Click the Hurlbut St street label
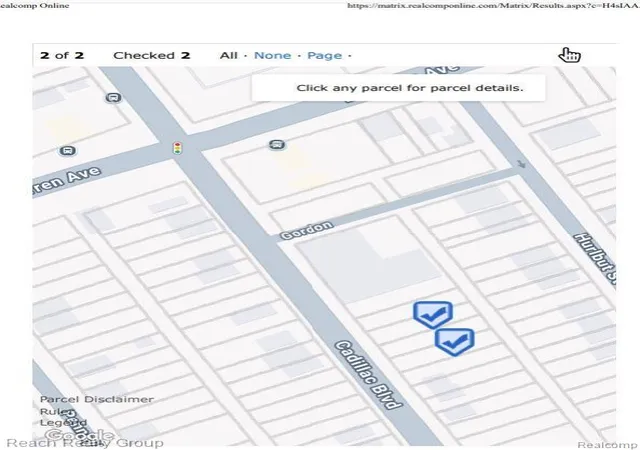Viewport: 640px width, 450px height. click(596, 259)
